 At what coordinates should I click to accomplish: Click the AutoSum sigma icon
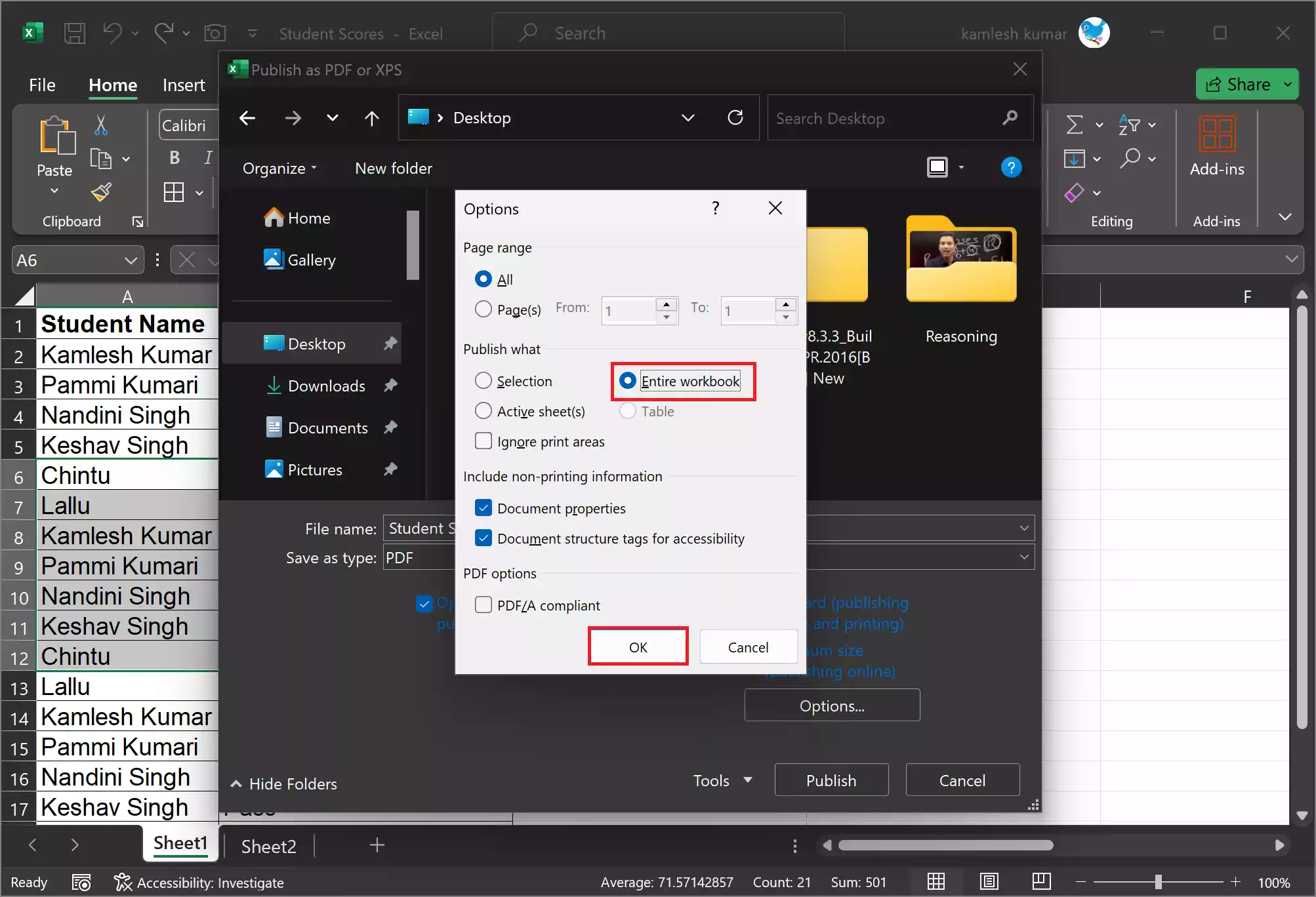coord(1074,125)
